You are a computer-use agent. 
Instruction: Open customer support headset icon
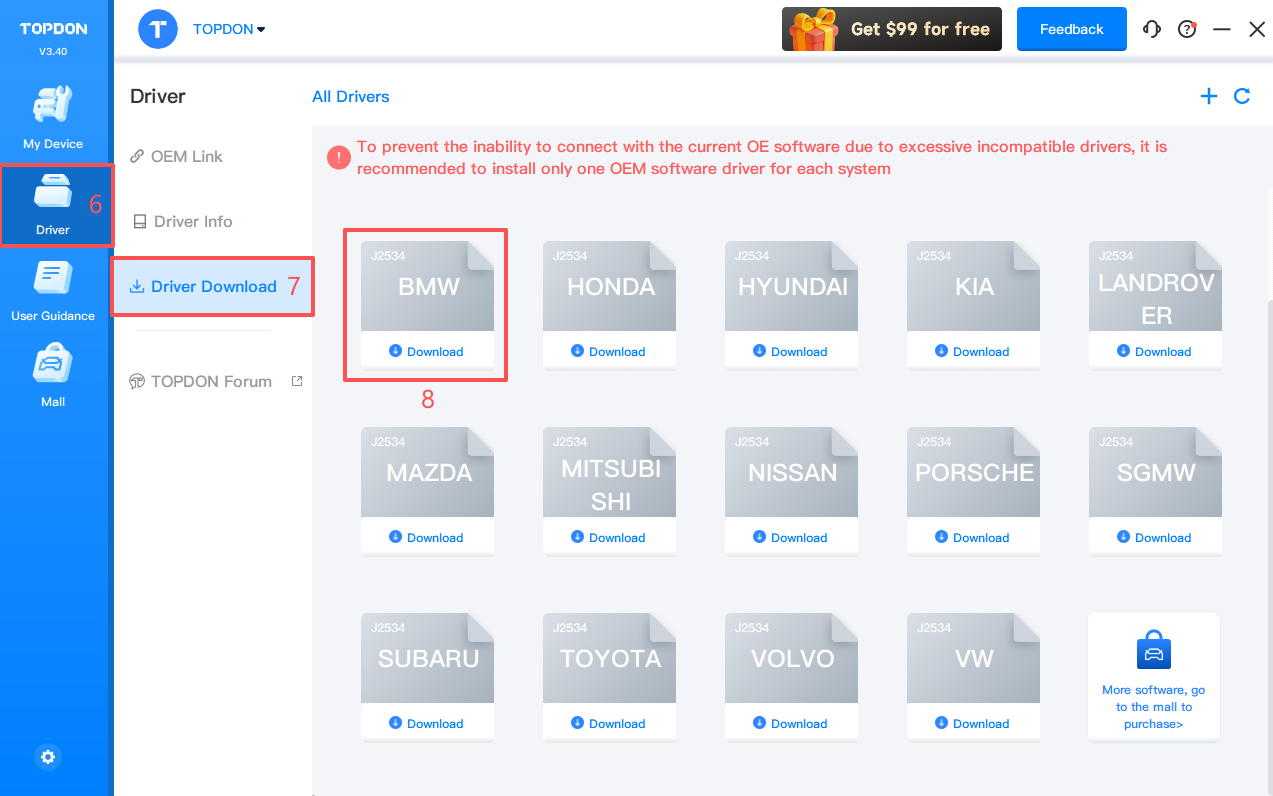[x=1152, y=29]
